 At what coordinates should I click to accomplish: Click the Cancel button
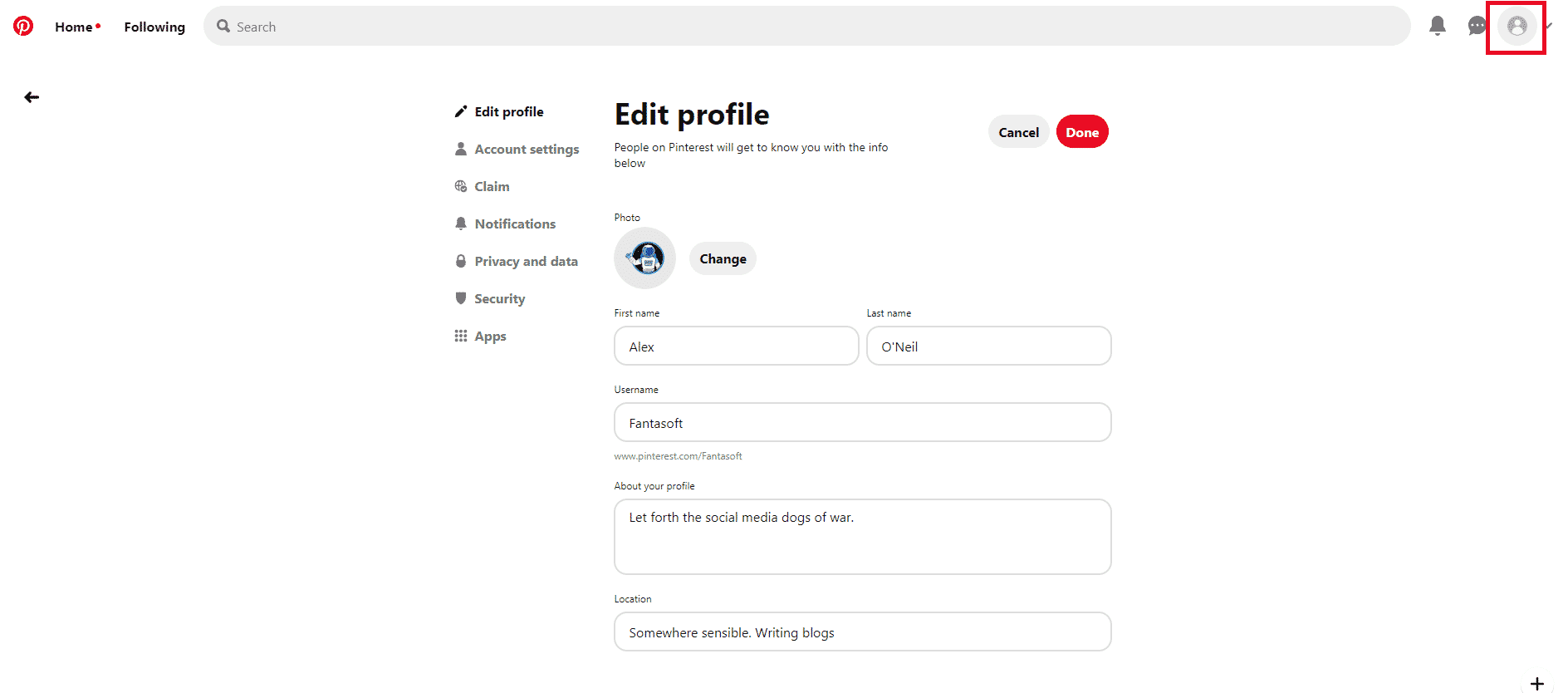click(1018, 132)
